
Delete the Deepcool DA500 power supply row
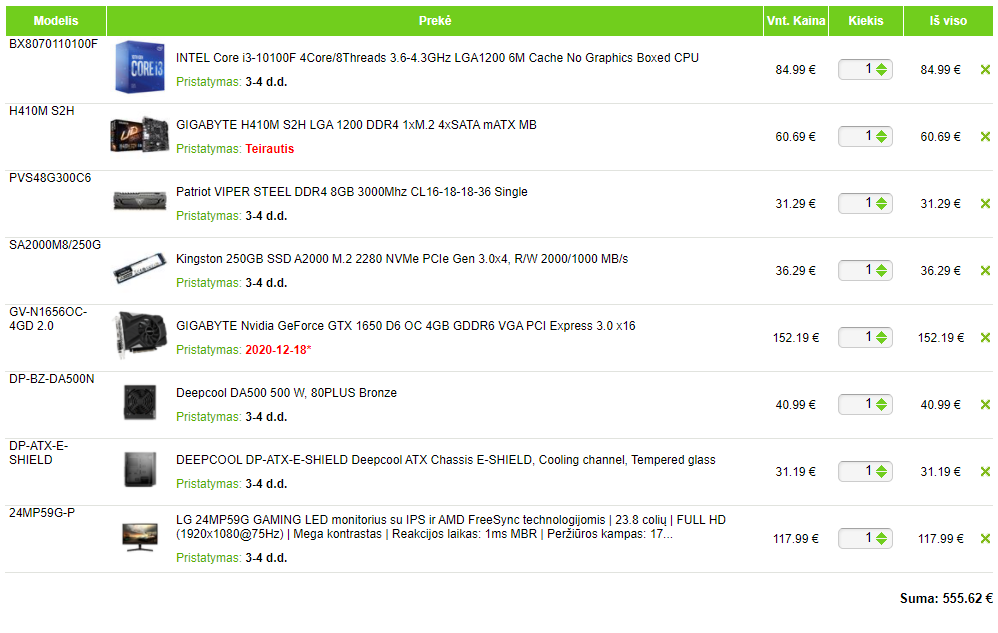985,405
